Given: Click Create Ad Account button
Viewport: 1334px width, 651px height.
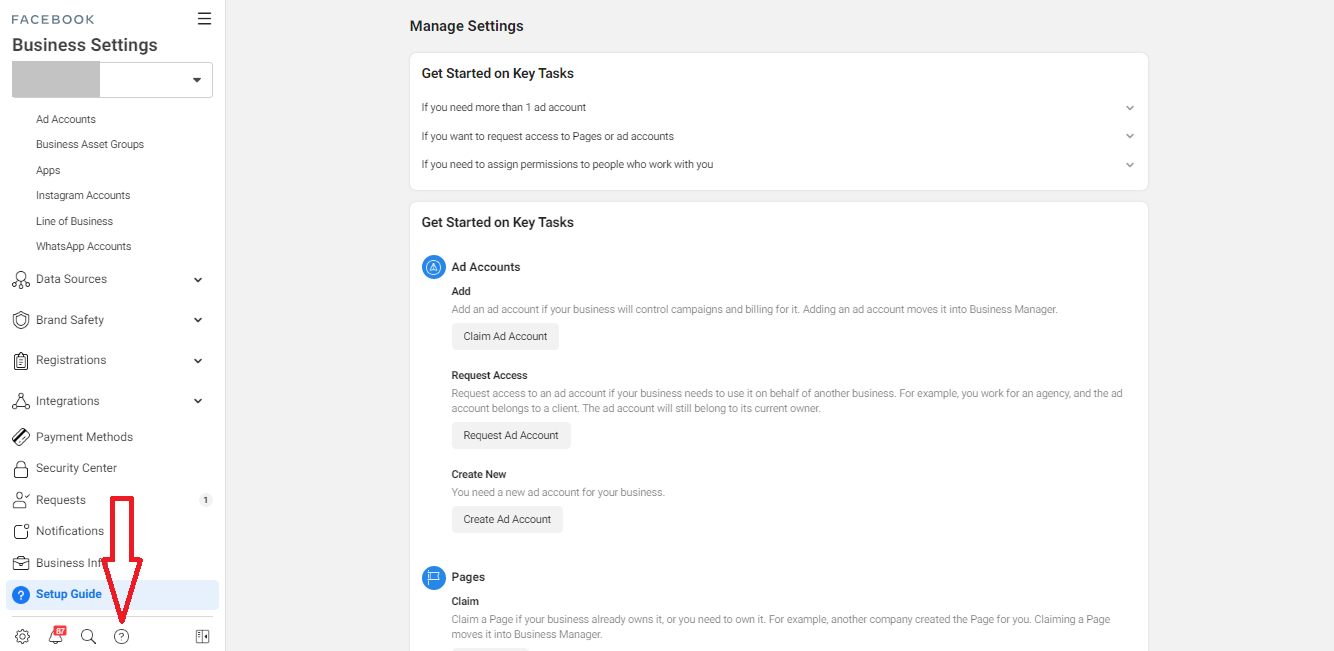Looking at the screenshot, I should click(x=507, y=519).
